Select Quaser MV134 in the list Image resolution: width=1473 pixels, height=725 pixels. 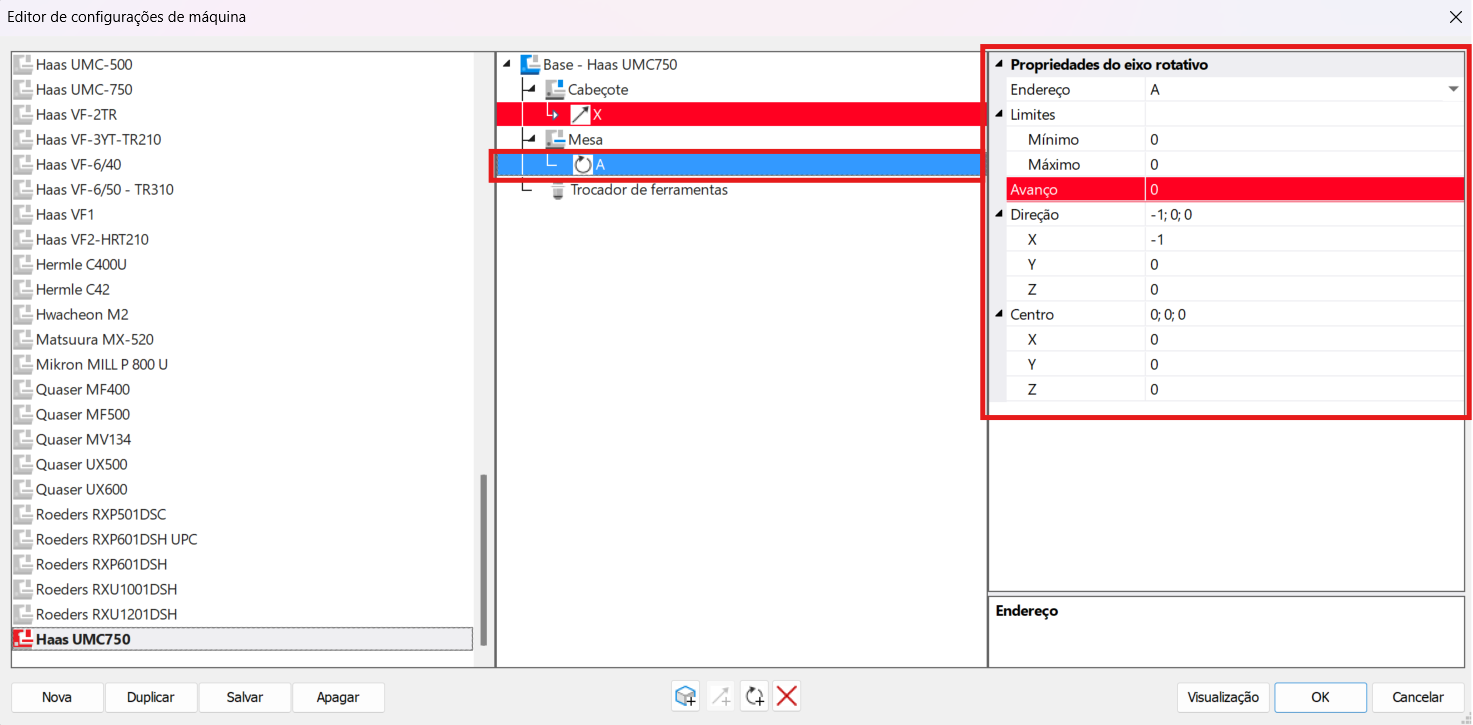click(x=83, y=440)
